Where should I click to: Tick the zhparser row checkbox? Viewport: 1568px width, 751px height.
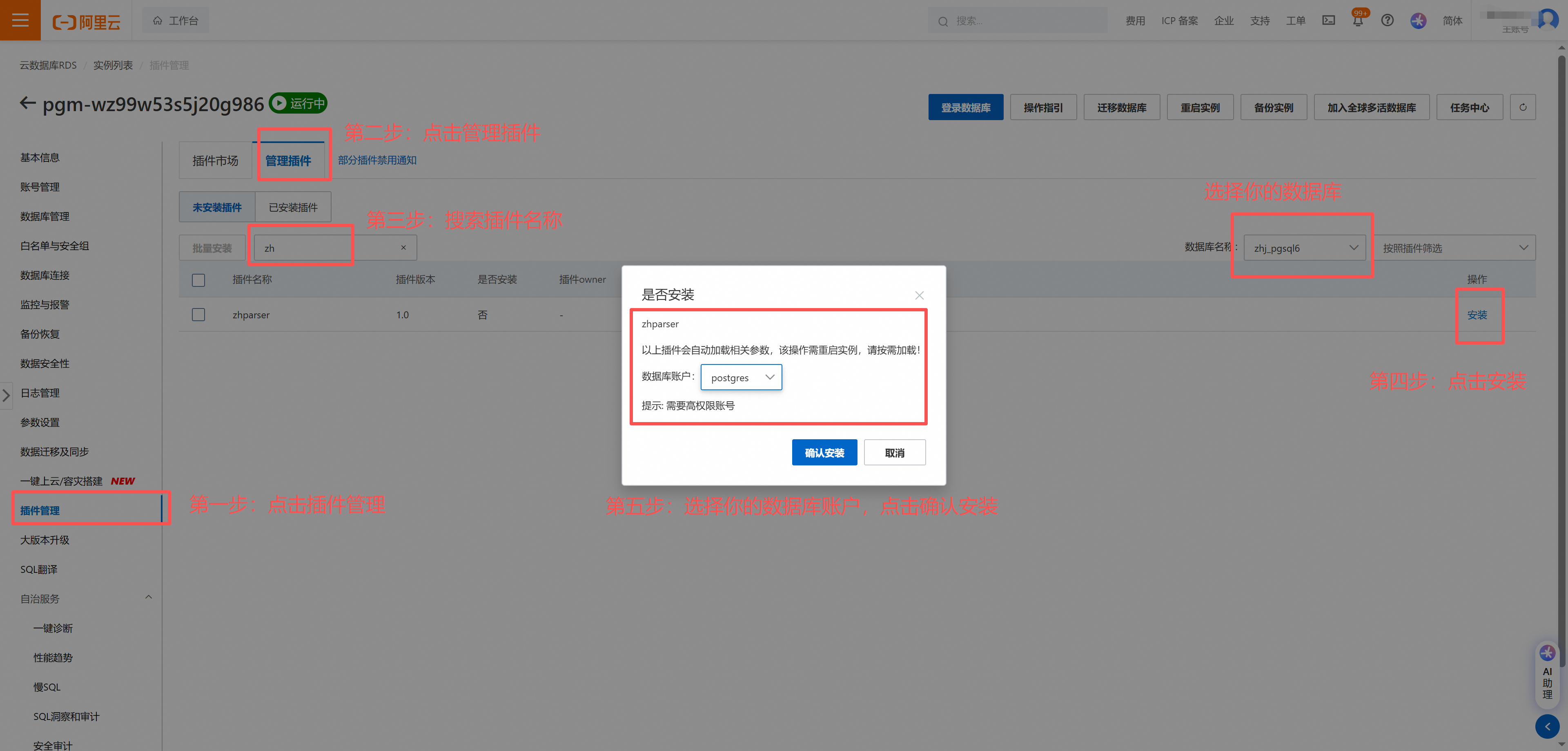pos(198,315)
